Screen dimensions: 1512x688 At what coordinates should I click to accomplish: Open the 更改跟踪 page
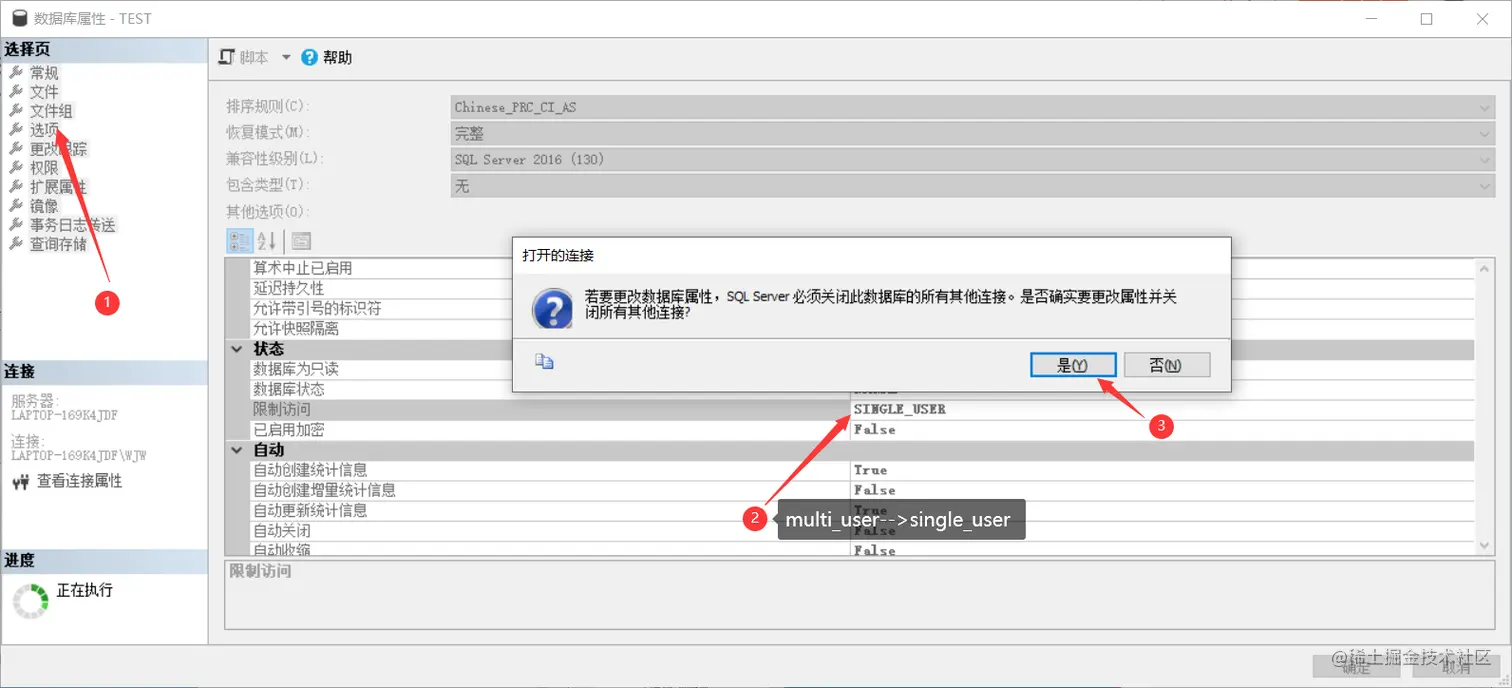pos(58,149)
